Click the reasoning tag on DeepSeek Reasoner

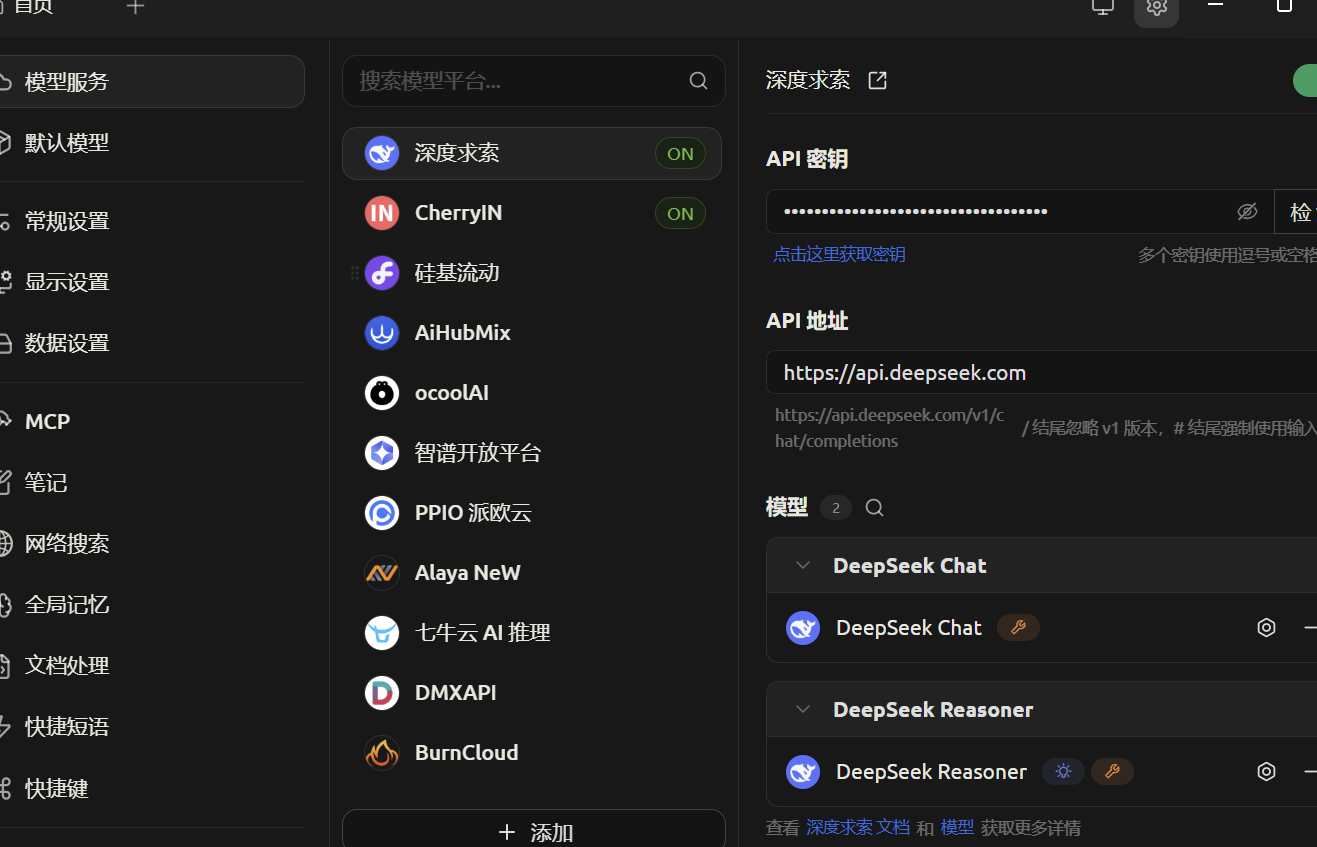1063,772
